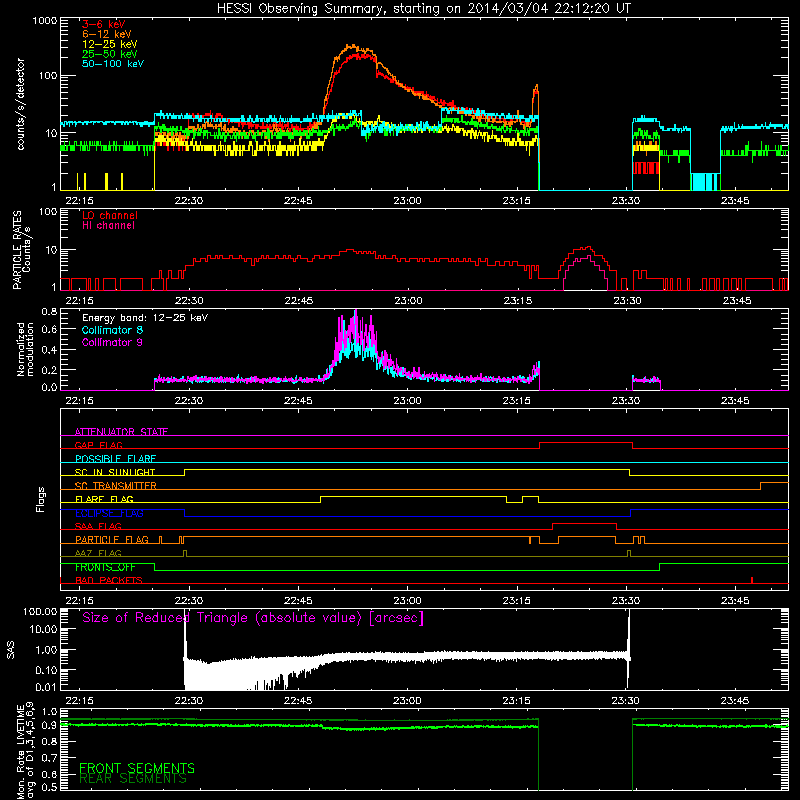Image resolution: width=800 pixels, height=800 pixels.
Task: Click the BAD_PACKETS spike marker near 23:47
Action: [x=752, y=580]
